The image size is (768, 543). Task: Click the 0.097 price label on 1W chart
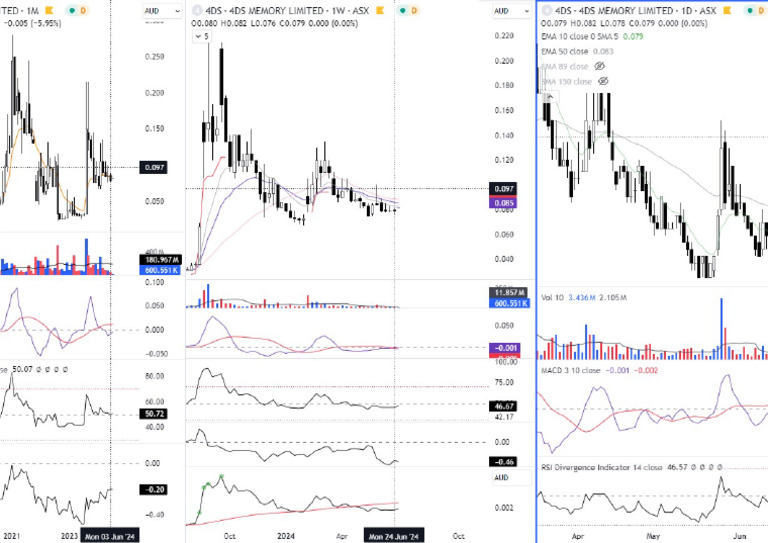pyautogui.click(x=504, y=189)
